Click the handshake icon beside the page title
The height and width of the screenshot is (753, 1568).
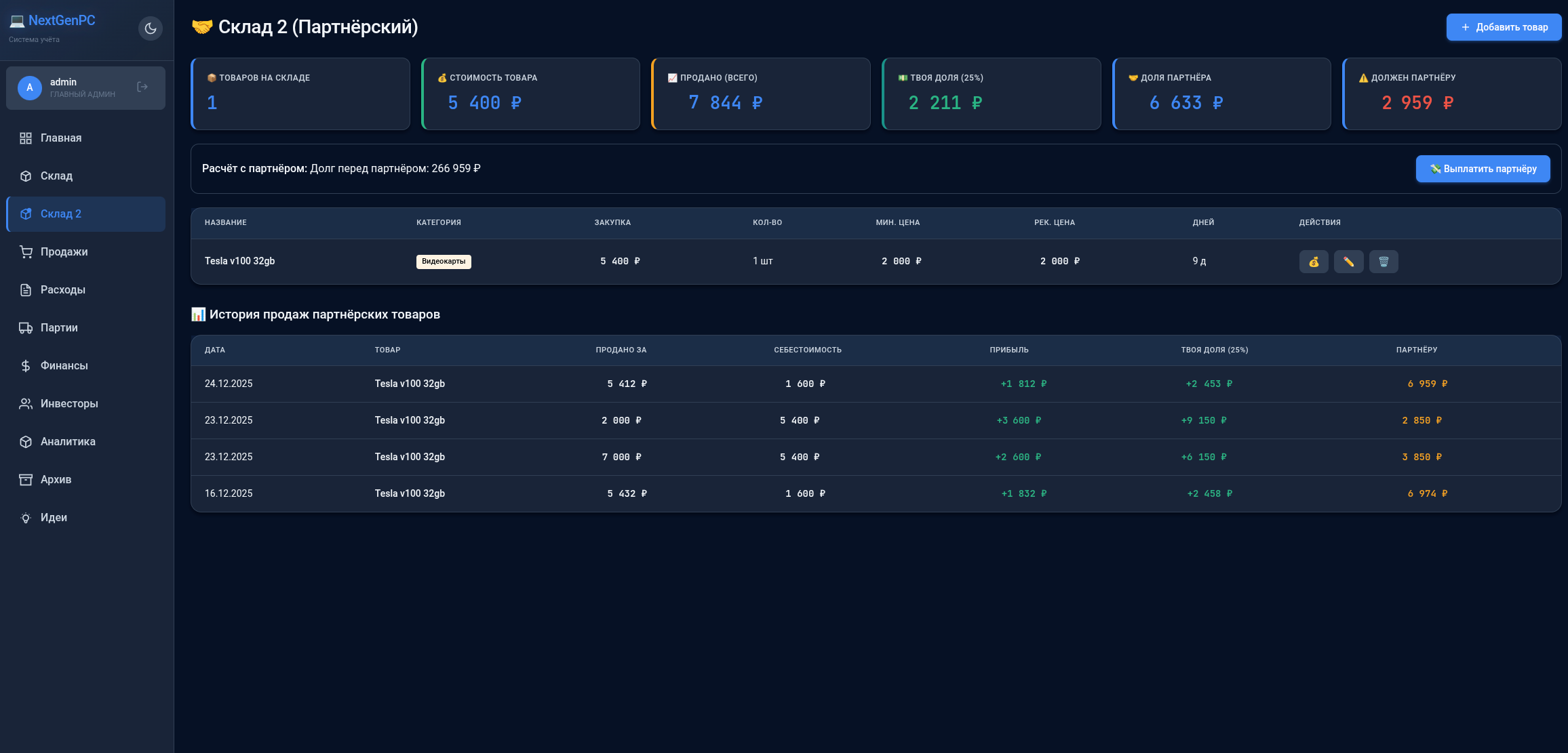coord(202,27)
